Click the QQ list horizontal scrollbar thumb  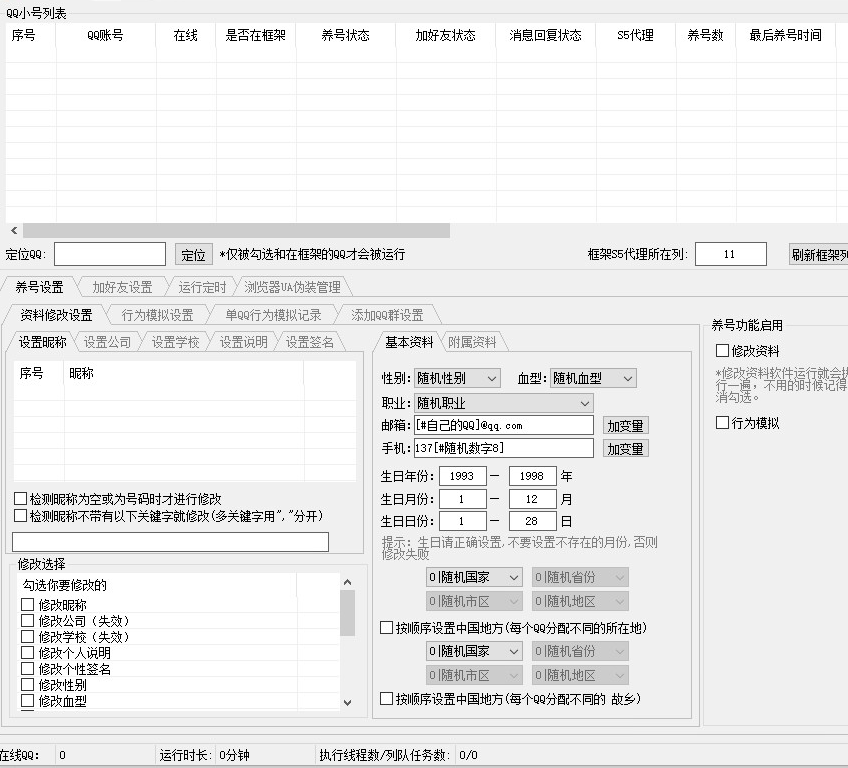pyautogui.click(x=236, y=231)
